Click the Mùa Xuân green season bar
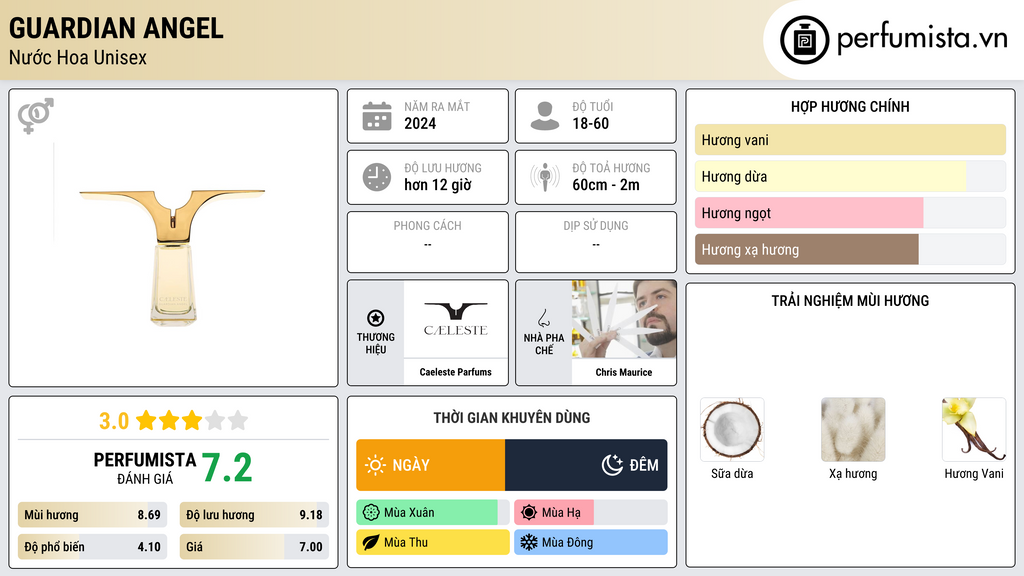 [x=433, y=513]
